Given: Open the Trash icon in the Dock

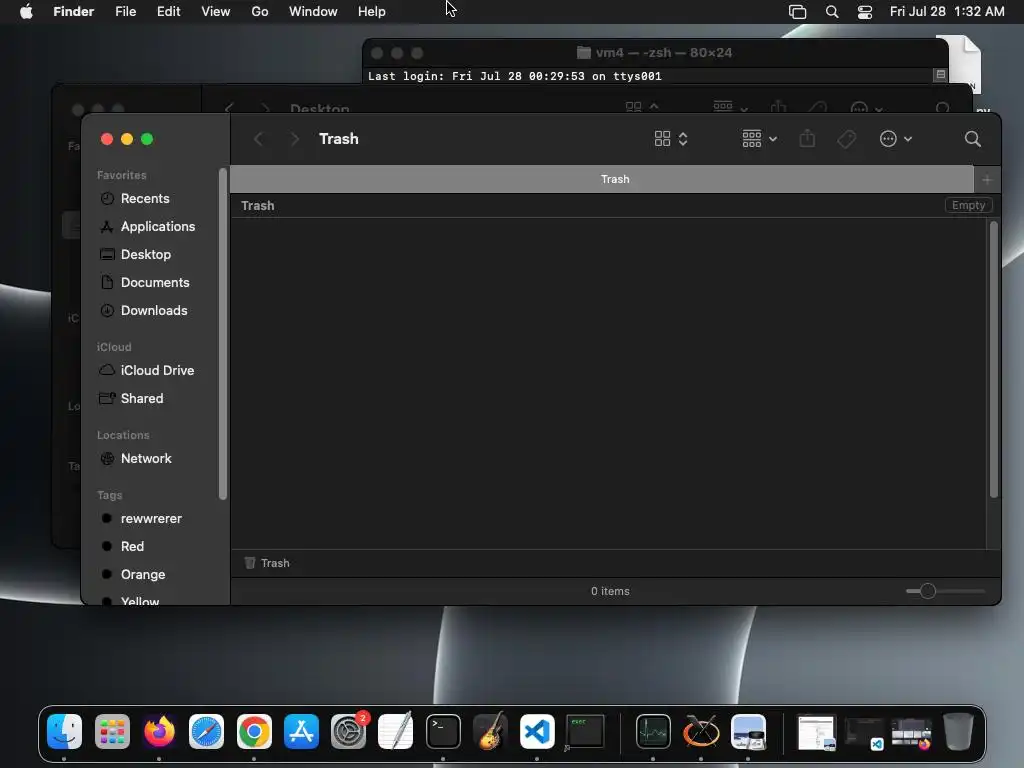Looking at the screenshot, I should click(958, 731).
